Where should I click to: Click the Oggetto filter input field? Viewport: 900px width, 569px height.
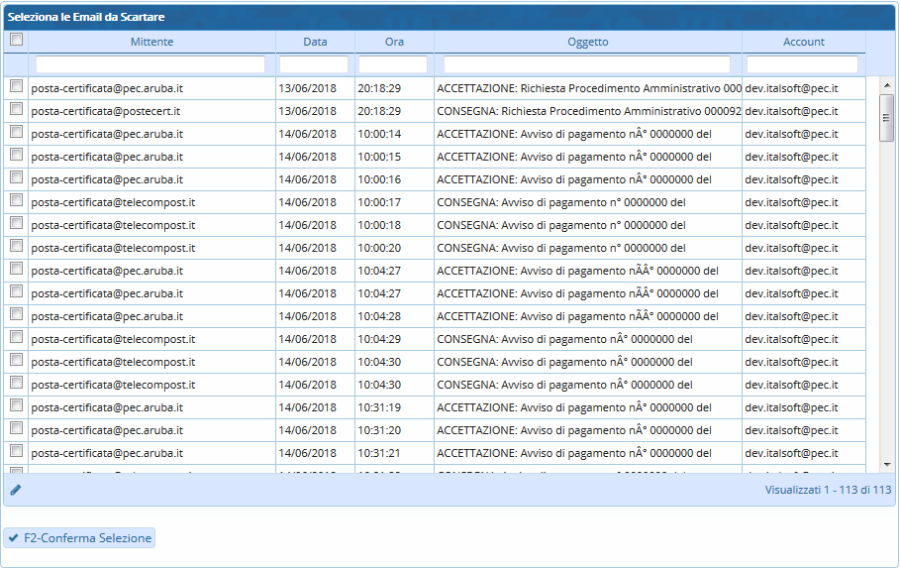coord(587,65)
